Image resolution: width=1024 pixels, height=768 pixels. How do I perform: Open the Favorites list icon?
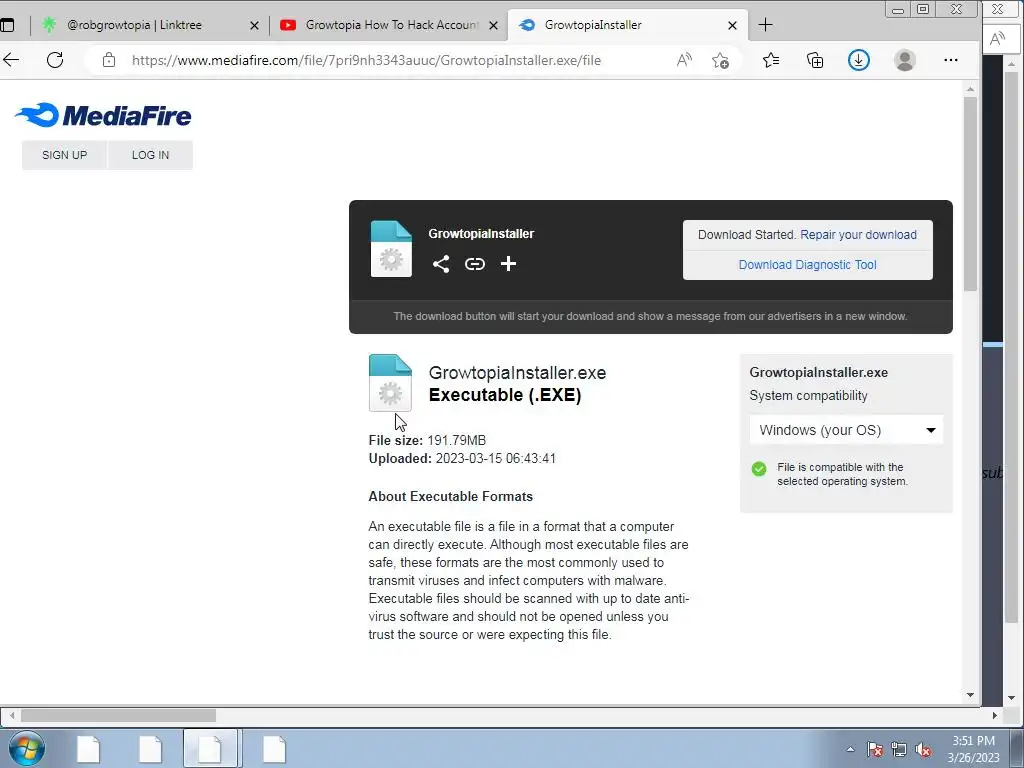[x=771, y=60]
